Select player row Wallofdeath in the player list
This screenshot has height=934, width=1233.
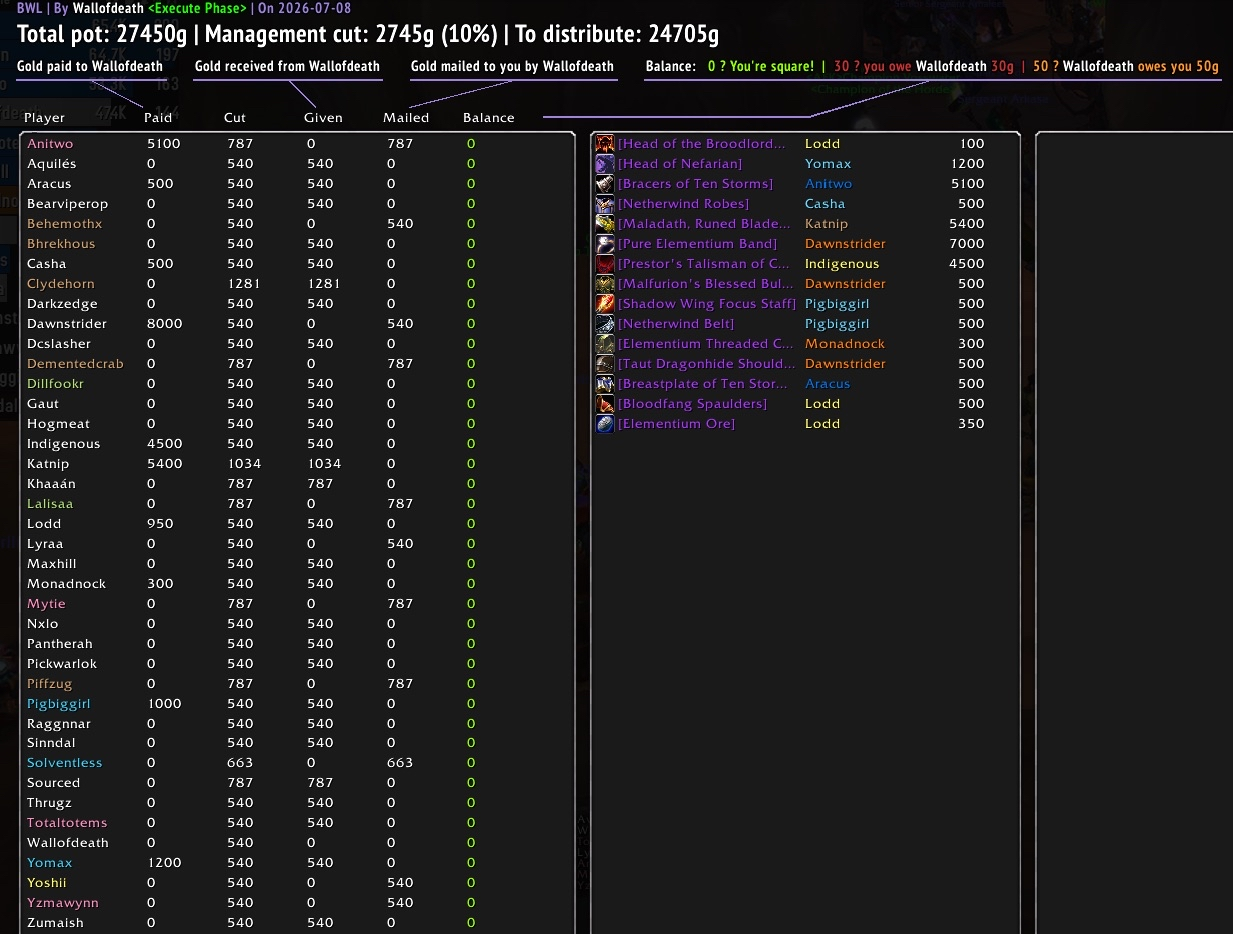(x=297, y=843)
